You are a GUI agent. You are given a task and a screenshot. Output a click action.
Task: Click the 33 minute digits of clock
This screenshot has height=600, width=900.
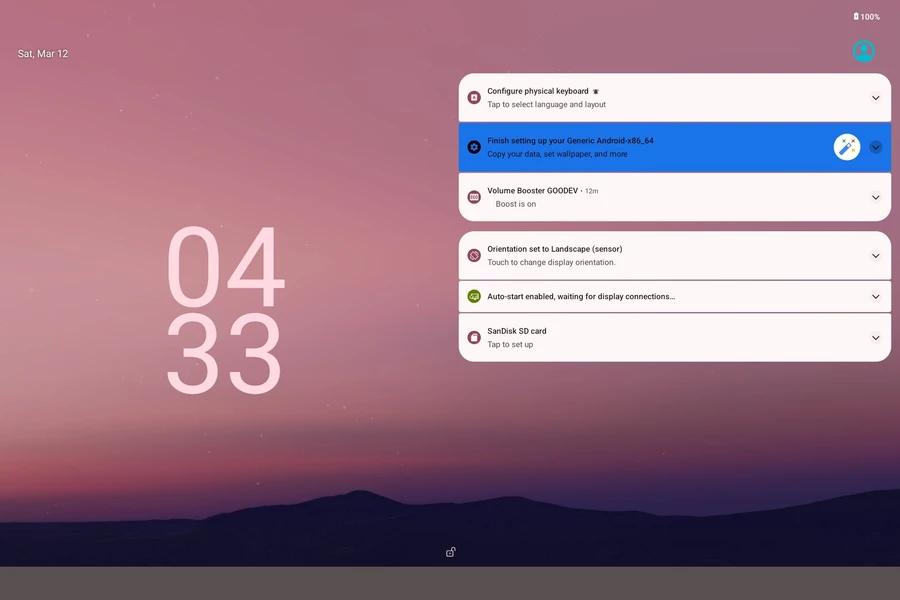coord(224,353)
